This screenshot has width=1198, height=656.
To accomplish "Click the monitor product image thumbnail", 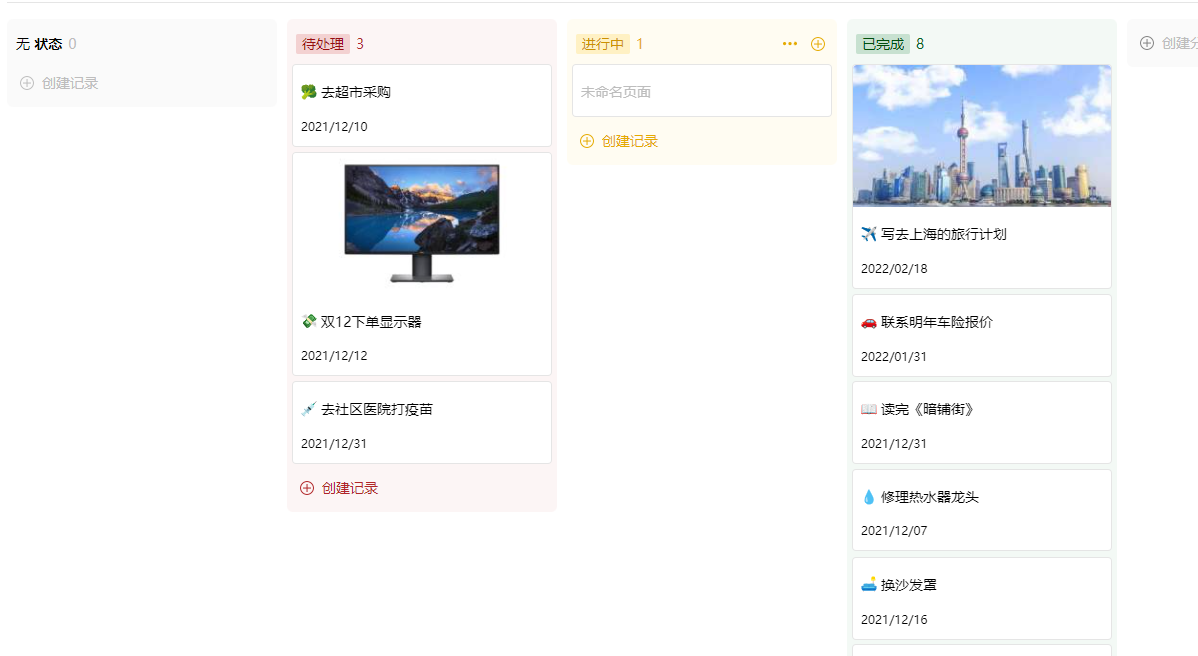I will [x=422, y=222].
